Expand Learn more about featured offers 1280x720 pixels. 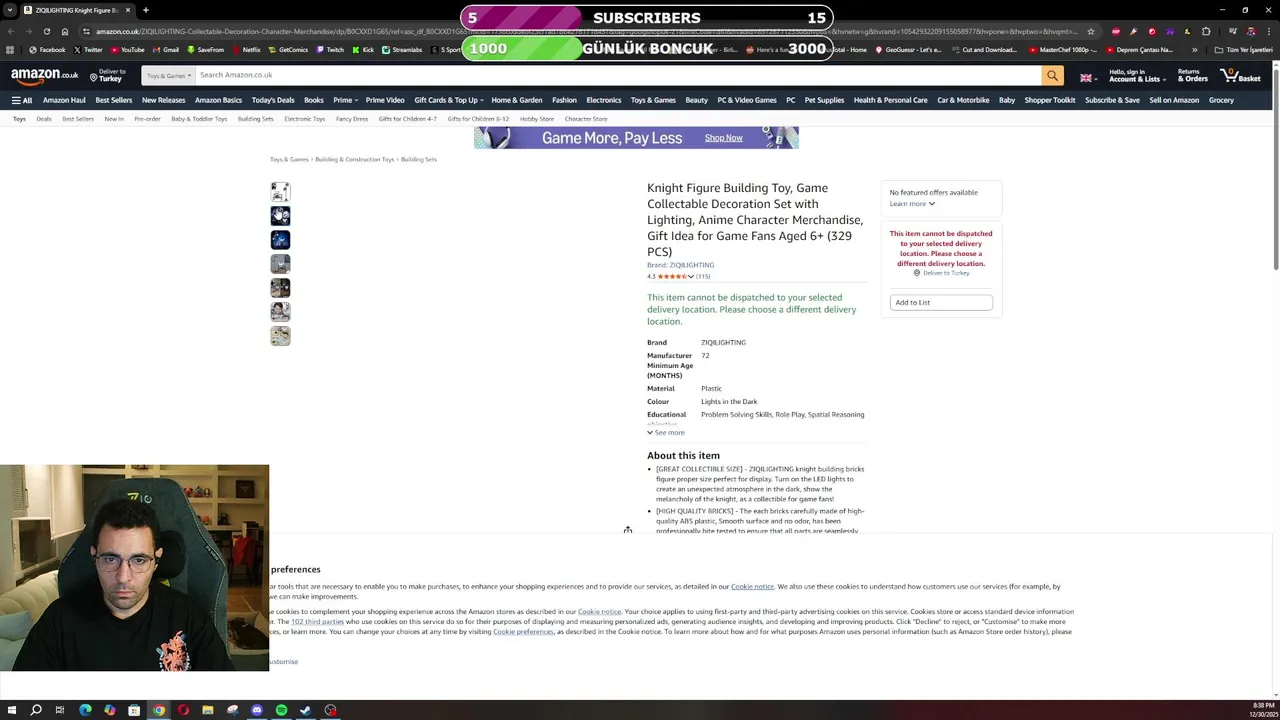pos(912,204)
